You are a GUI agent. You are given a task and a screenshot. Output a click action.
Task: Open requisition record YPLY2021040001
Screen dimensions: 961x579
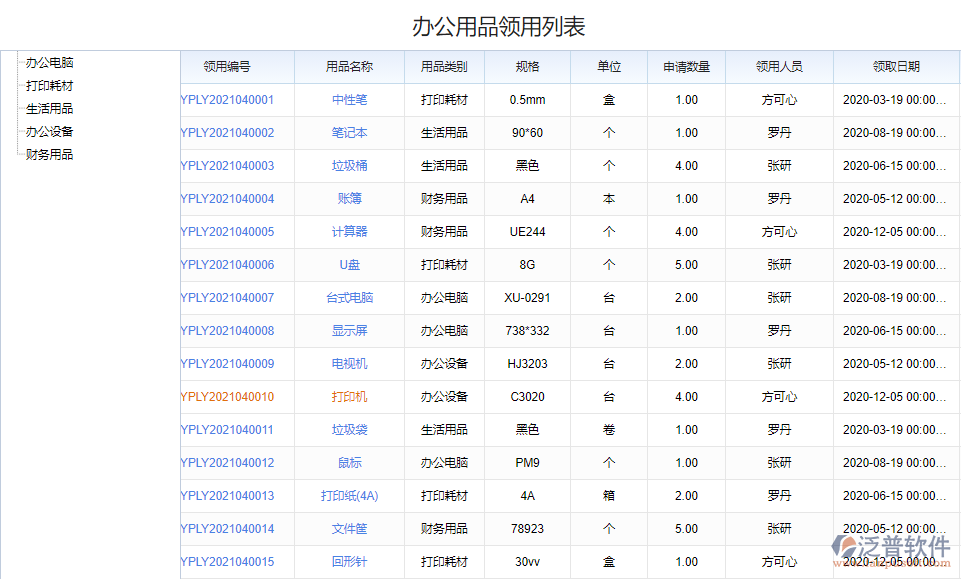(237, 99)
